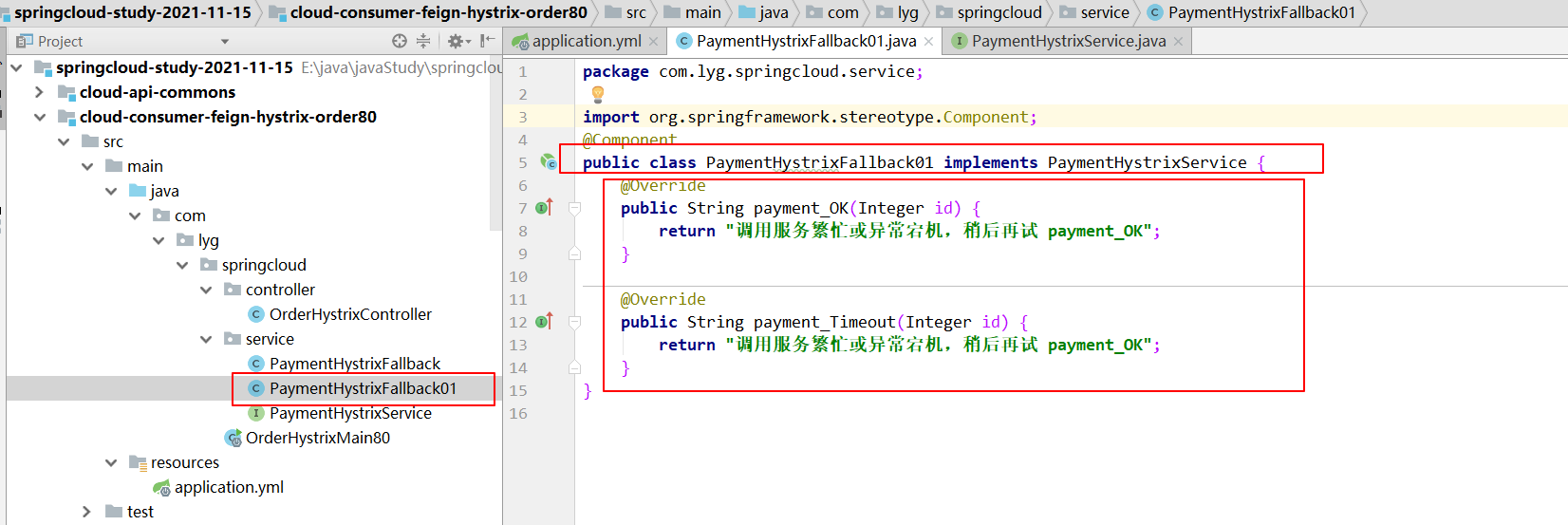Select cloud-api-commons module in tree

point(158,92)
